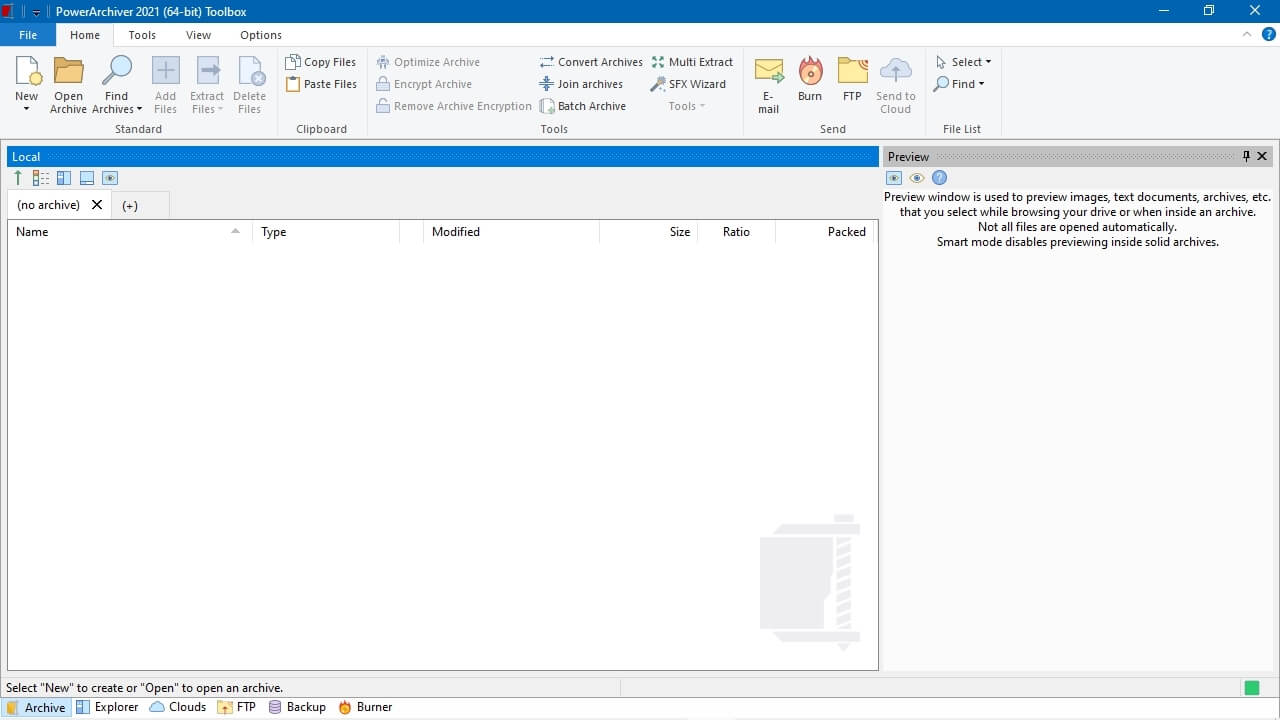Open the File menu
Image resolution: width=1280 pixels, height=720 pixels.
tap(28, 35)
